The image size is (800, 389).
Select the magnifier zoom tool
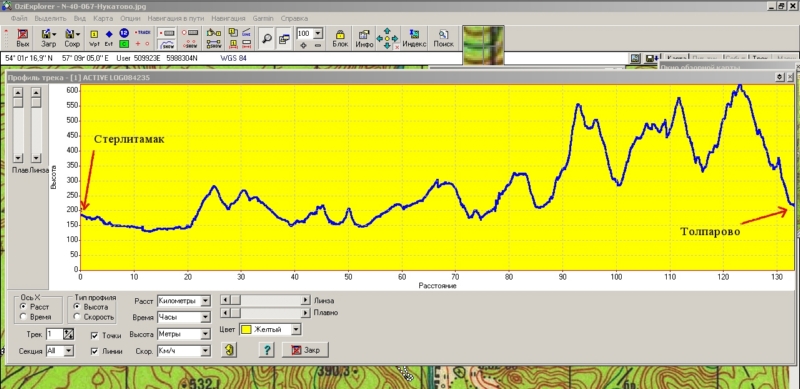click(x=266, y=39)
